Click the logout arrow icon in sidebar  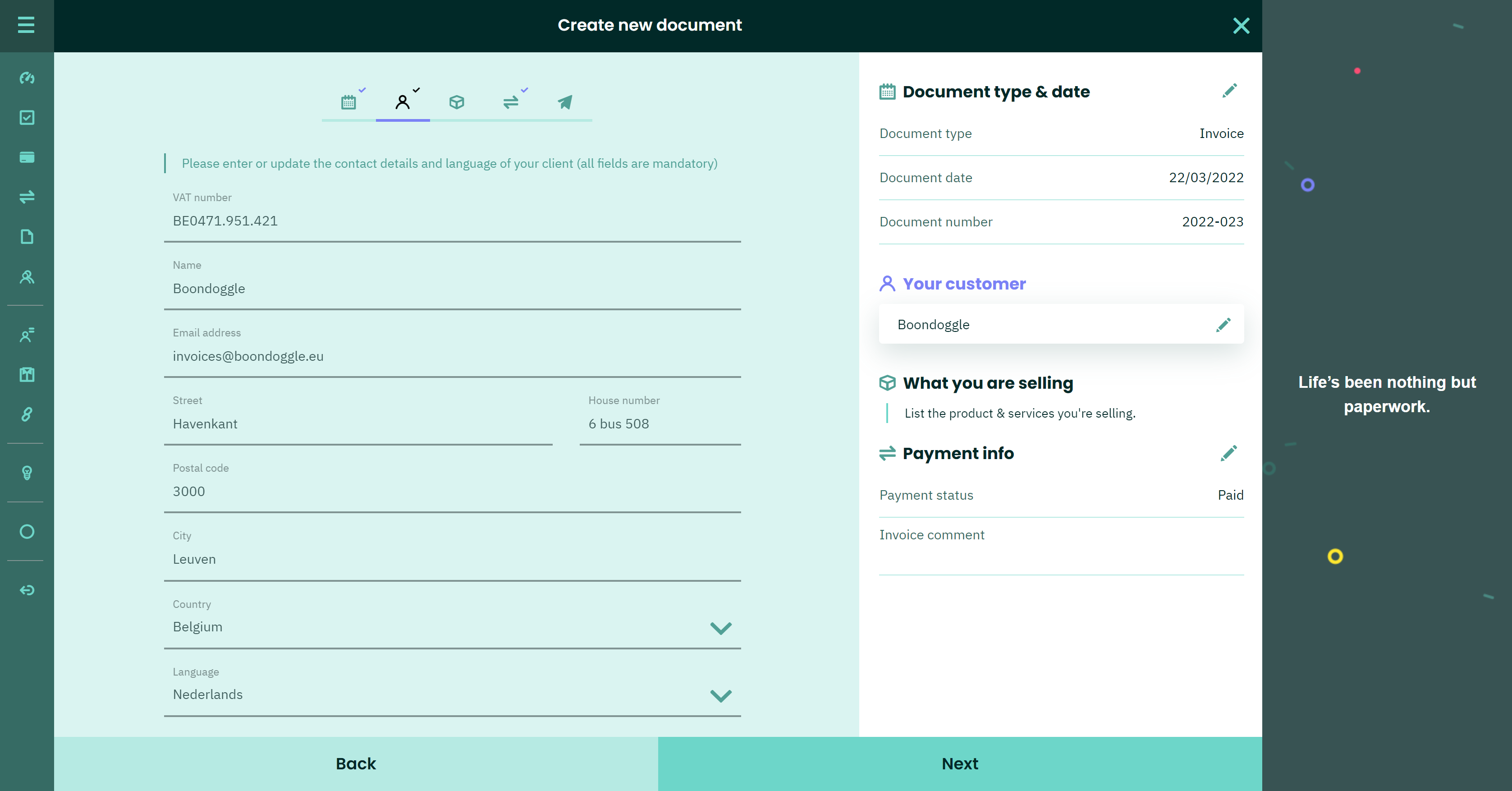point(27,590)
